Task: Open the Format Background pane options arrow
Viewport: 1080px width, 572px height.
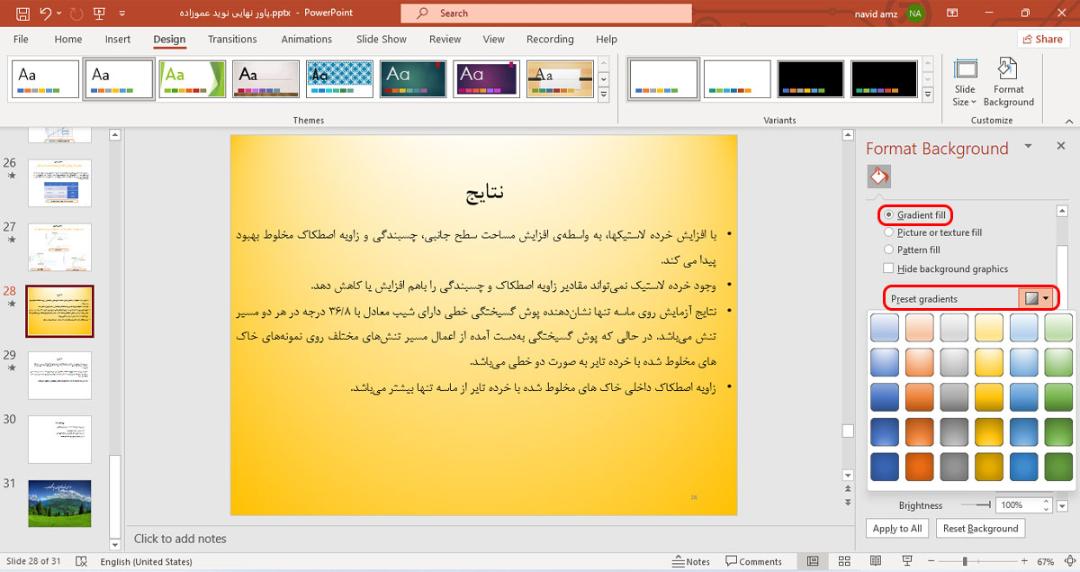Action: coord(1028,146)
